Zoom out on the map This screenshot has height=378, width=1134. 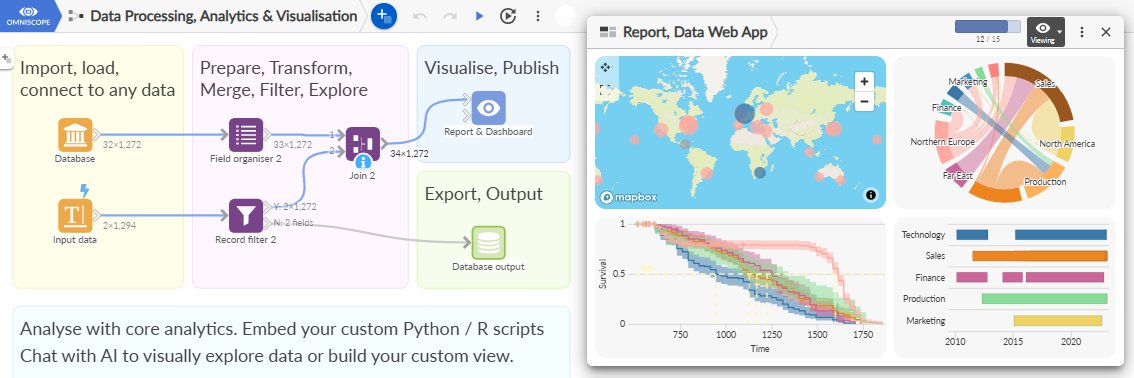pyautogui.click(x=864, y=101)
